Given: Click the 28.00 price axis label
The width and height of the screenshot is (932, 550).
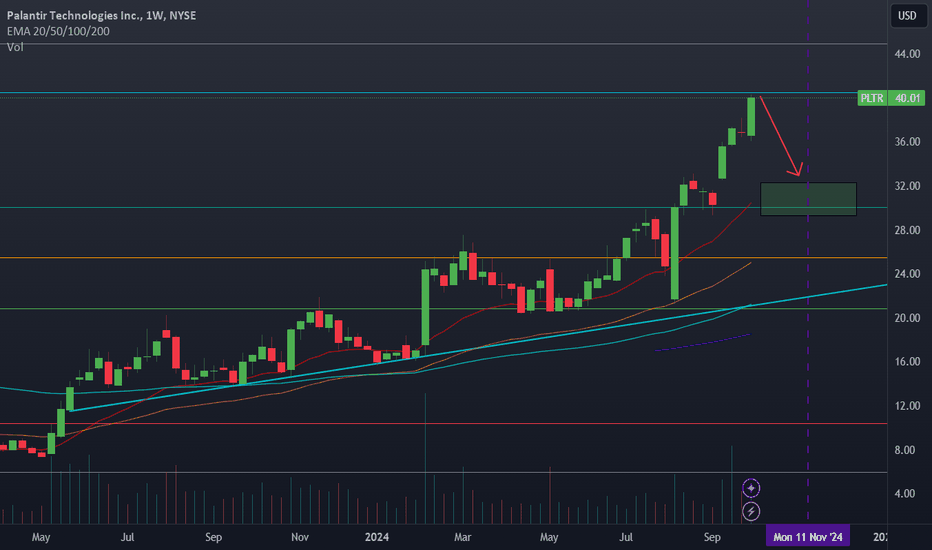Looking at the screenshot, I should [907, 230].
